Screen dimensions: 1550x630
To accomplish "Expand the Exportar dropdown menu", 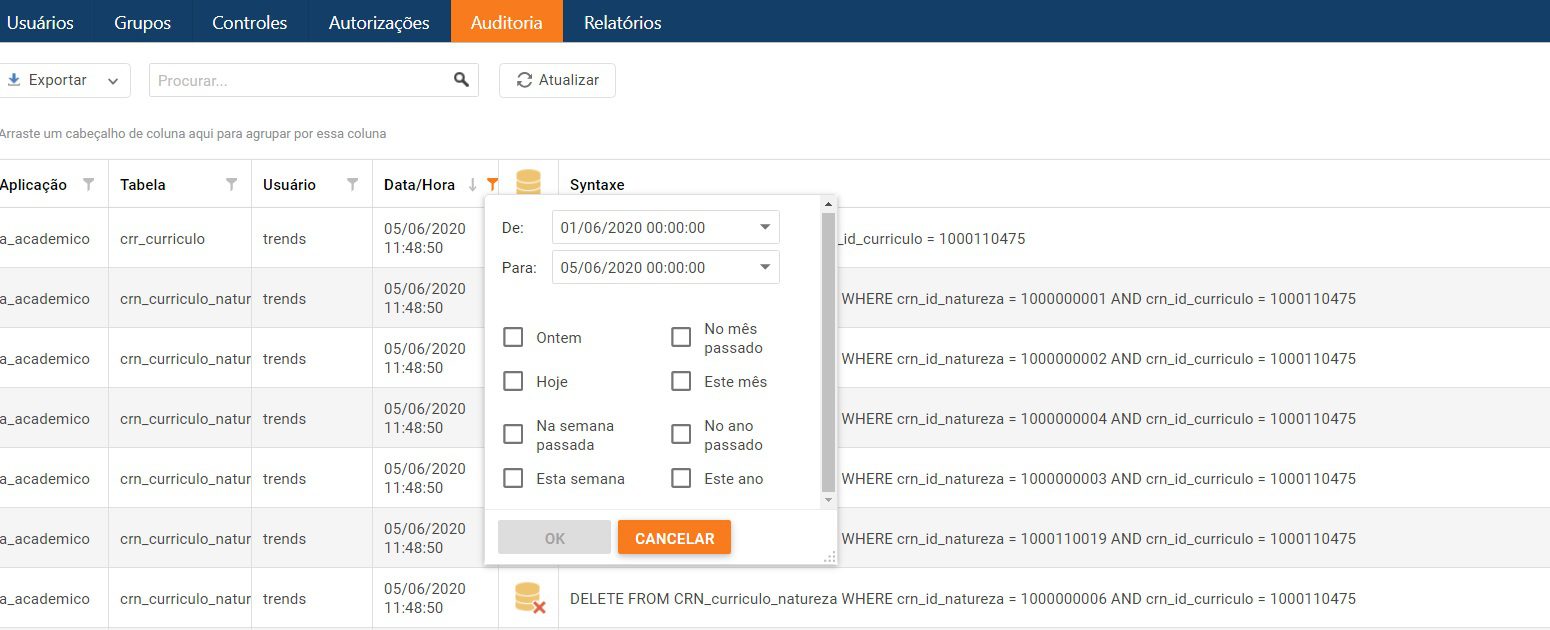I will tap(113, 80).
